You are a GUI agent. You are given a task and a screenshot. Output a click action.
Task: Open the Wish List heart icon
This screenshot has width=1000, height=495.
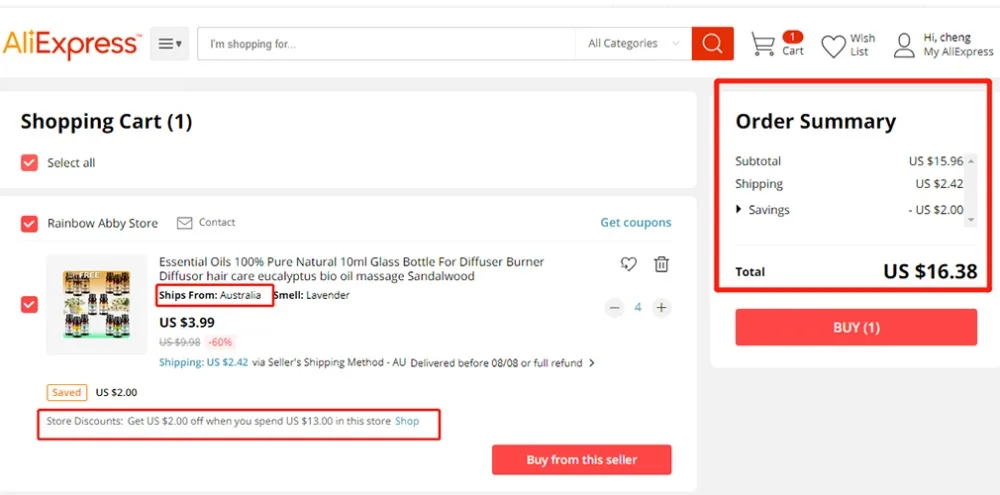(833, 46)
